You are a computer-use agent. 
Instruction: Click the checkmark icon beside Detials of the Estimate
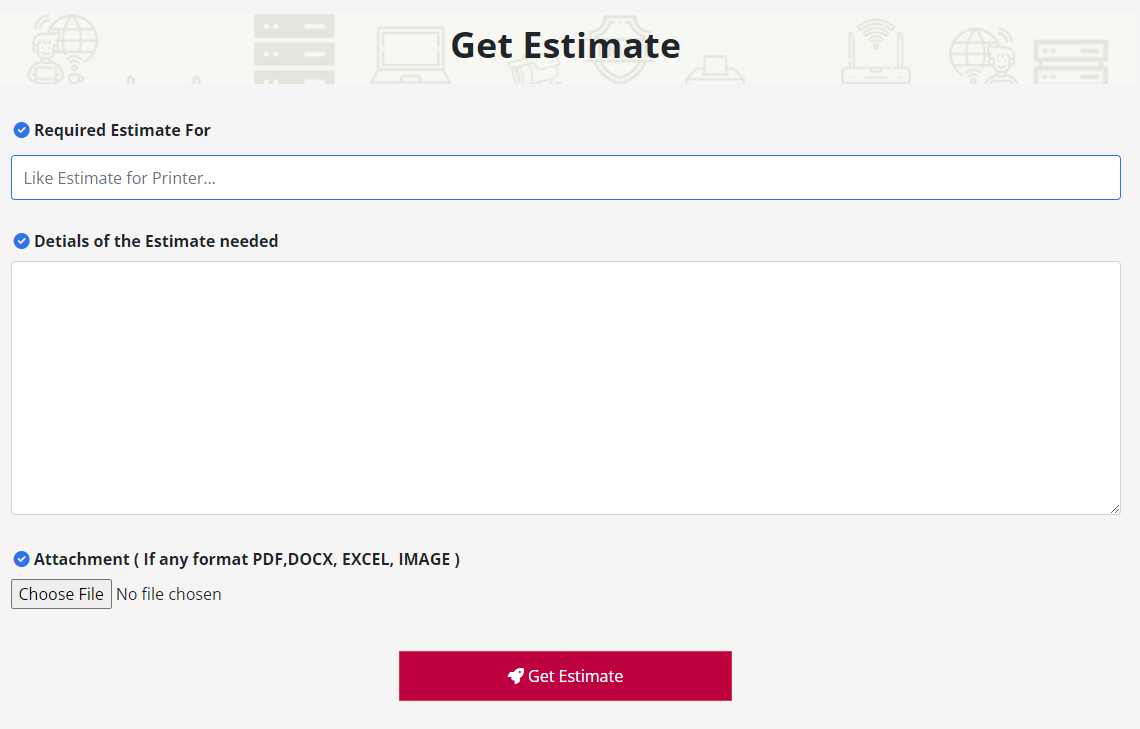(21, 241)
